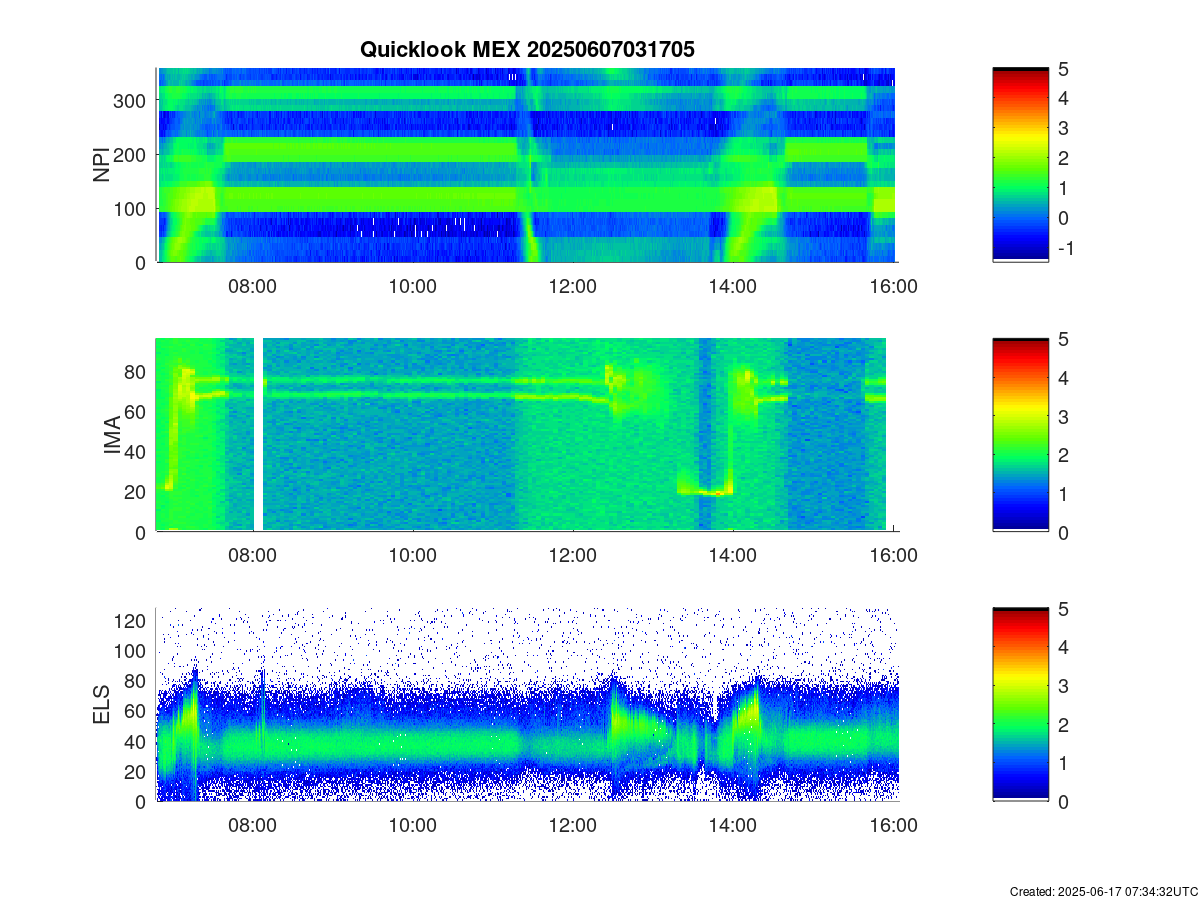Click the 14:00 tick below ELS plot
1200x900 pixels.
coord(733,825)
